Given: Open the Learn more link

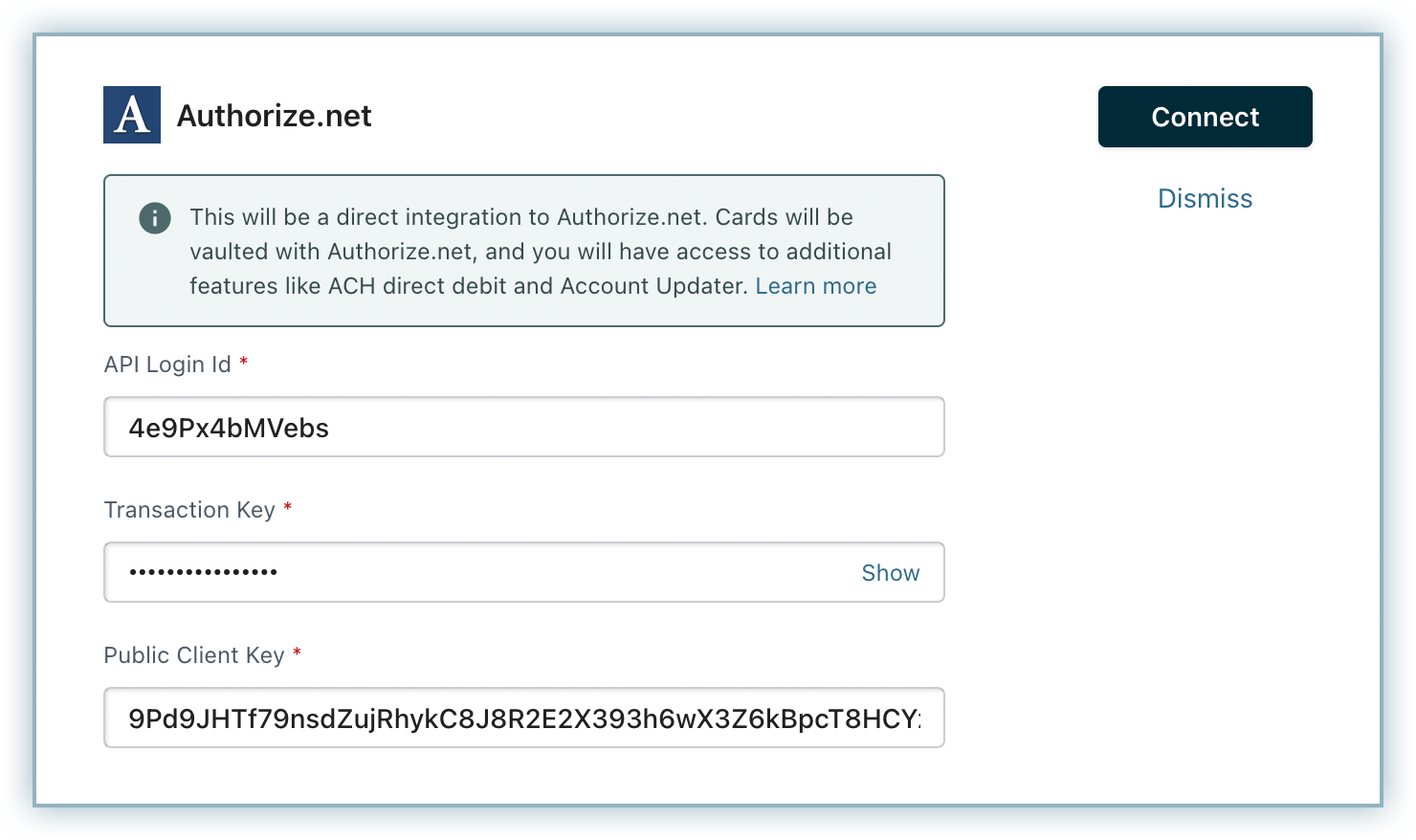Looking at the screenshot, I should [815, 286].
